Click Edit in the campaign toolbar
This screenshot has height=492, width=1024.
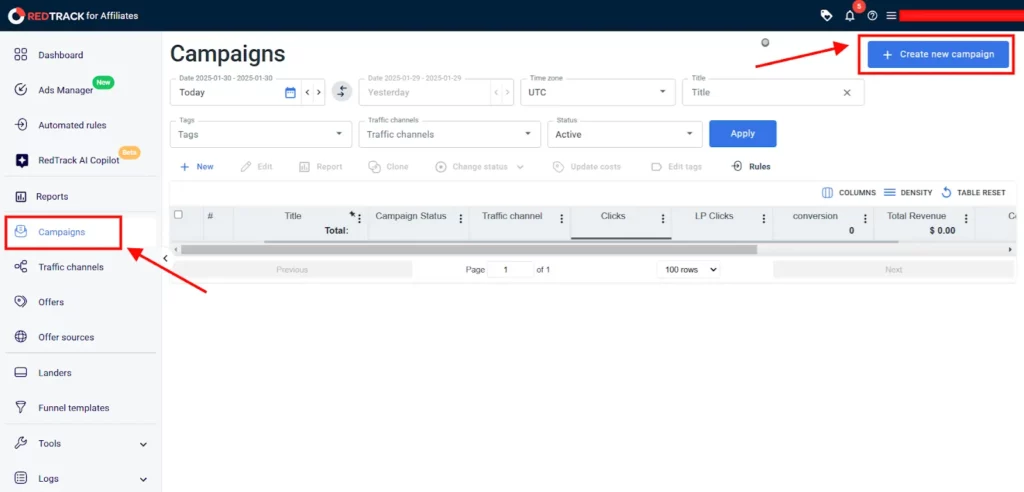point(257,167)
